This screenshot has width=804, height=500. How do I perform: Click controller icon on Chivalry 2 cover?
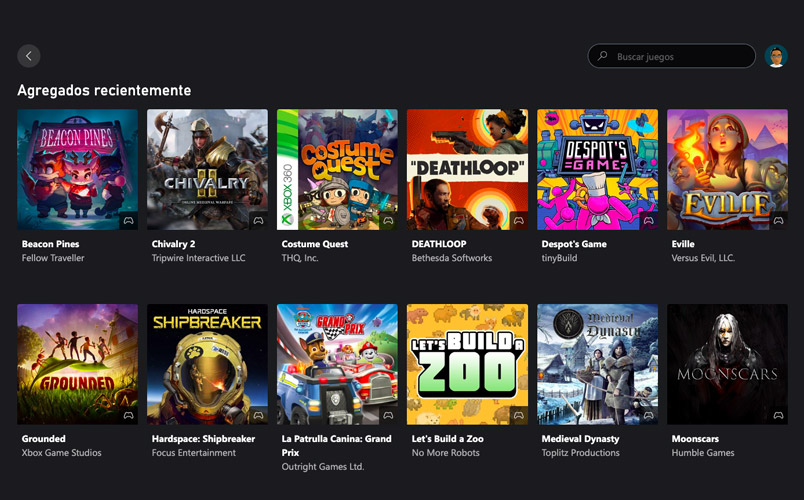click(258, 221)
